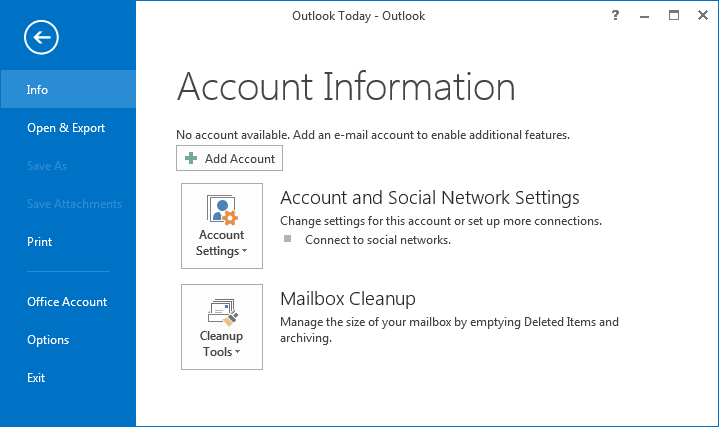The width and height of the screenshot is (719, 427).
Task: Open the Info tab
Action: 68,89
